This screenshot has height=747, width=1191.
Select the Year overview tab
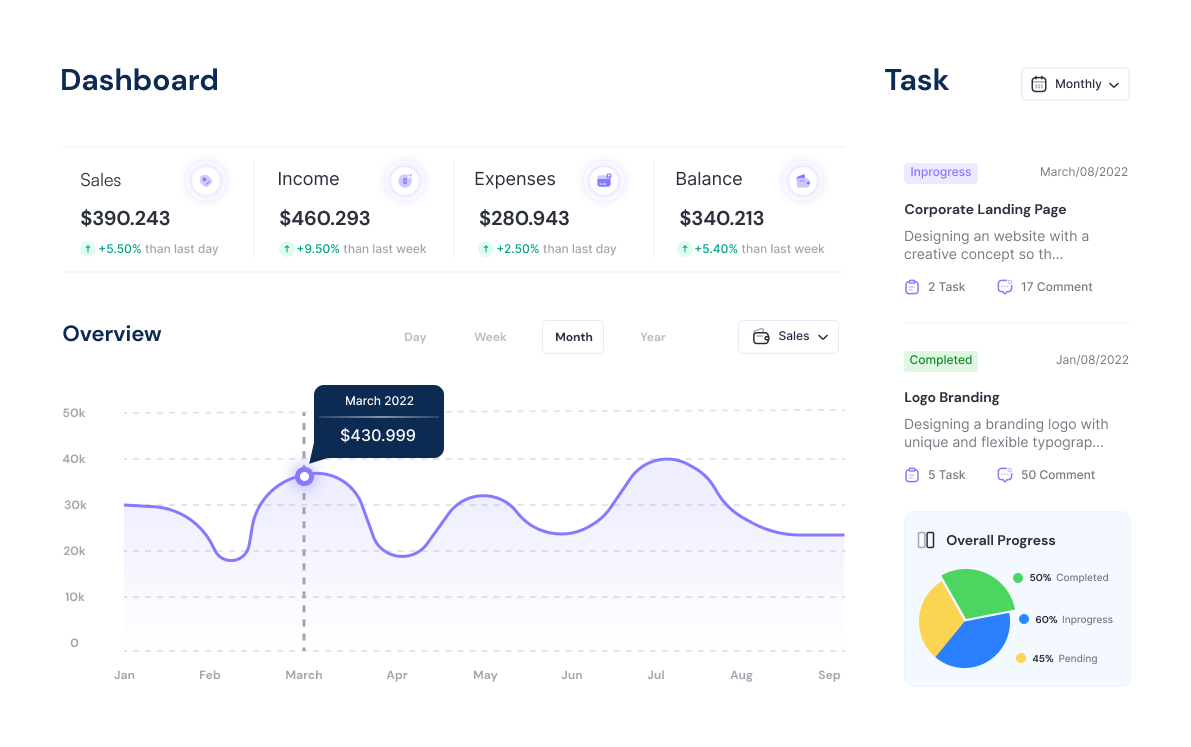[652, 337]
